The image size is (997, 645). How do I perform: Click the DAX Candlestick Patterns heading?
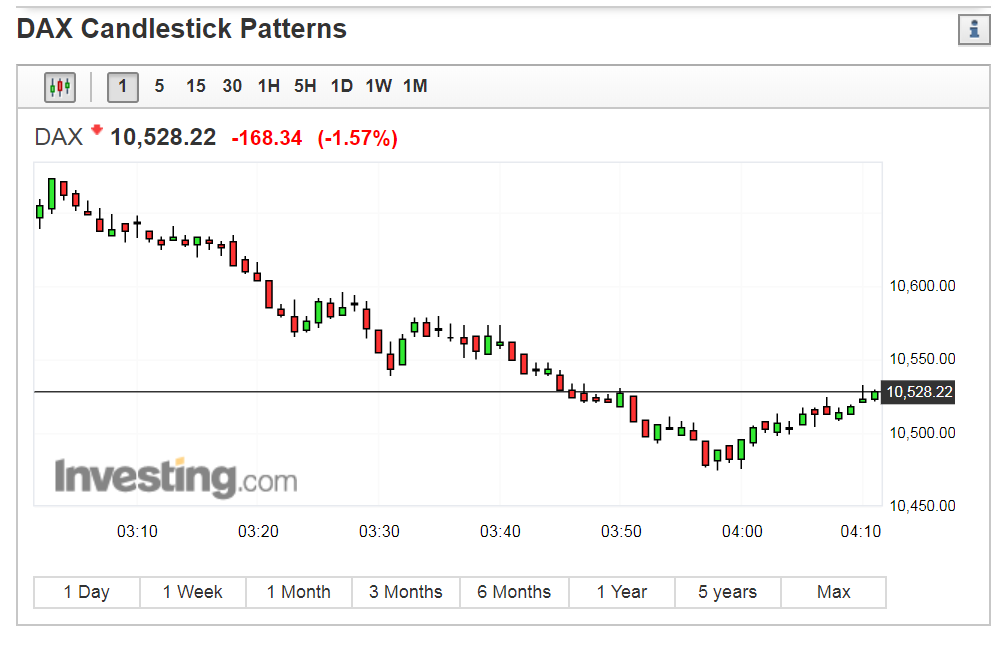point(182,29)
